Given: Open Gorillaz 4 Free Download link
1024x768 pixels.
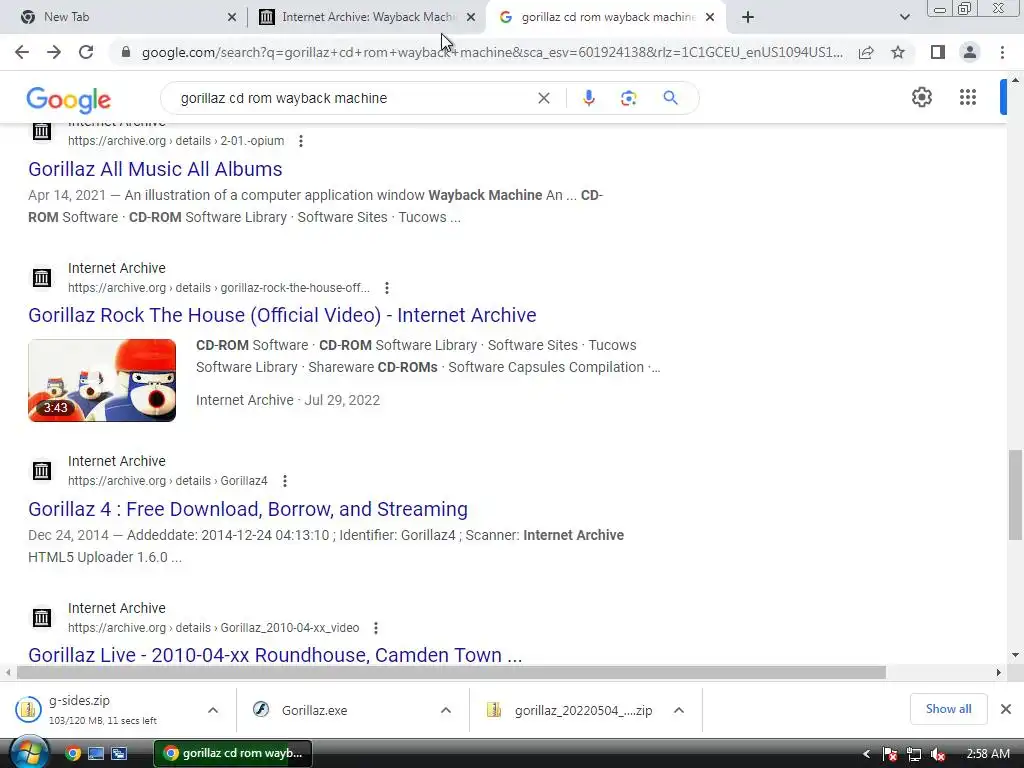Looking at the screenshot, I should click(x=248, y=509).
